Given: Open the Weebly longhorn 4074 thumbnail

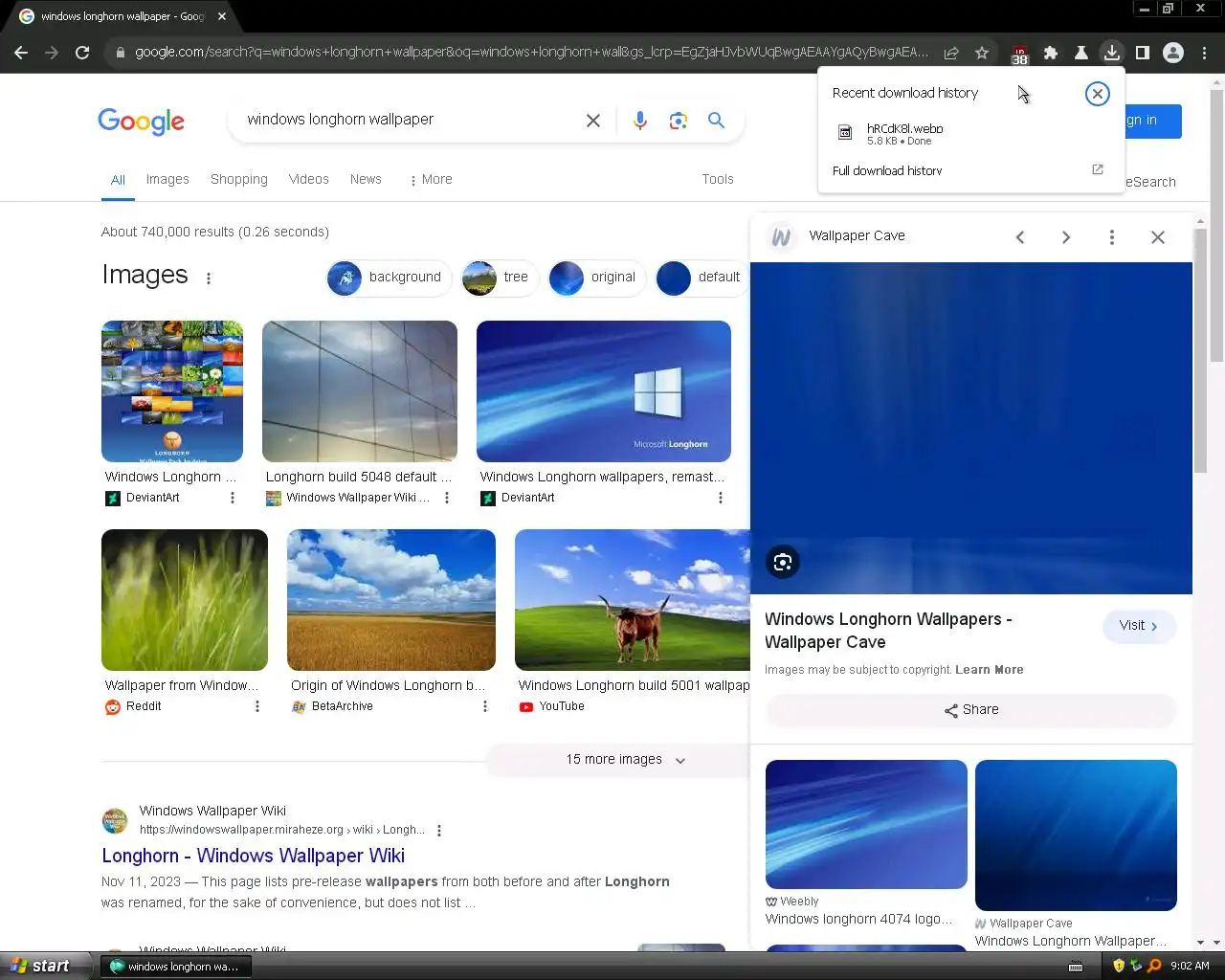Looking at the screenshot, I should (x=866, y=824).
